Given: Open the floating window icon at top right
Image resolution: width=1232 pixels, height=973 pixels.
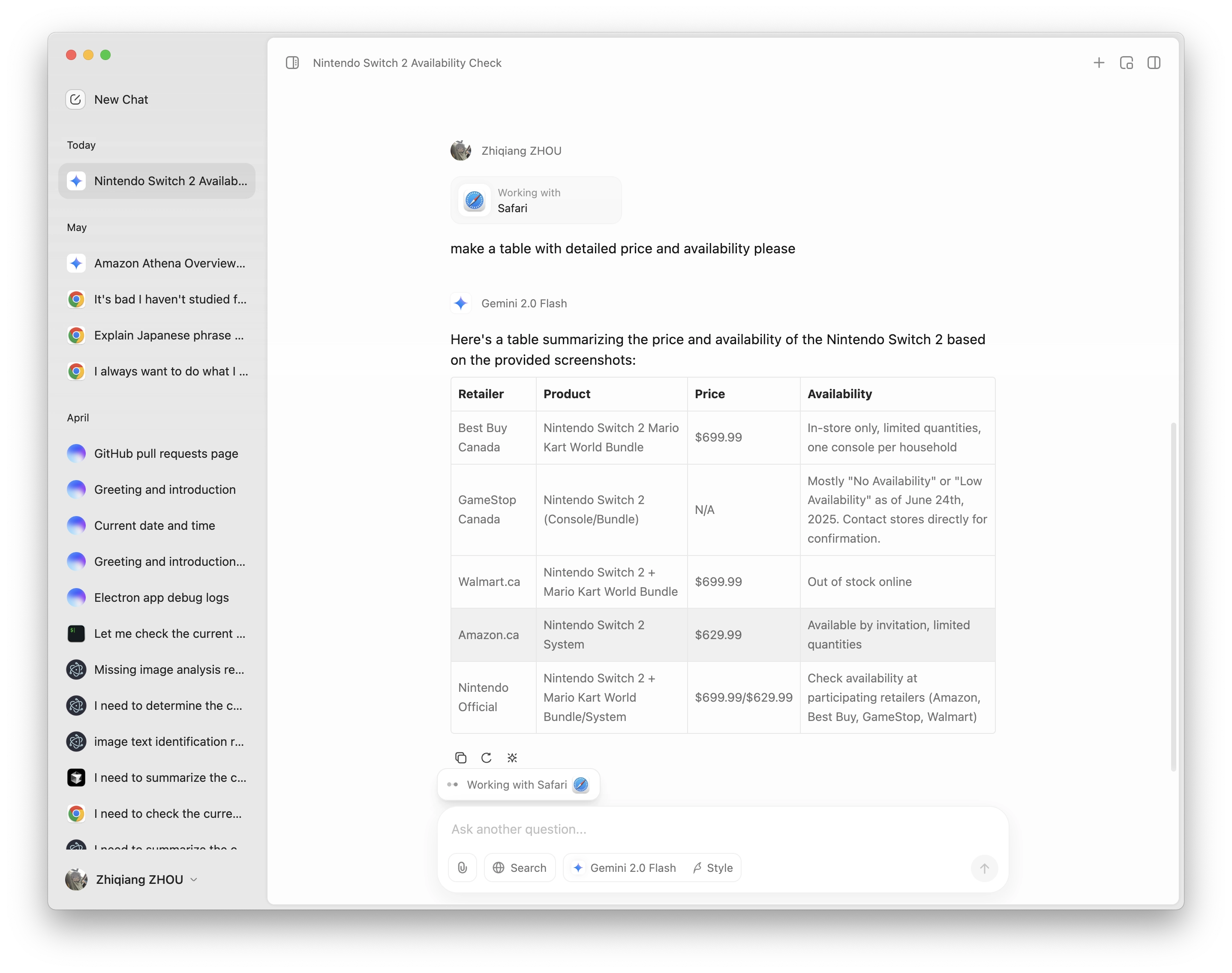Looking at the screenshot, I should (x=1126, y=63).
